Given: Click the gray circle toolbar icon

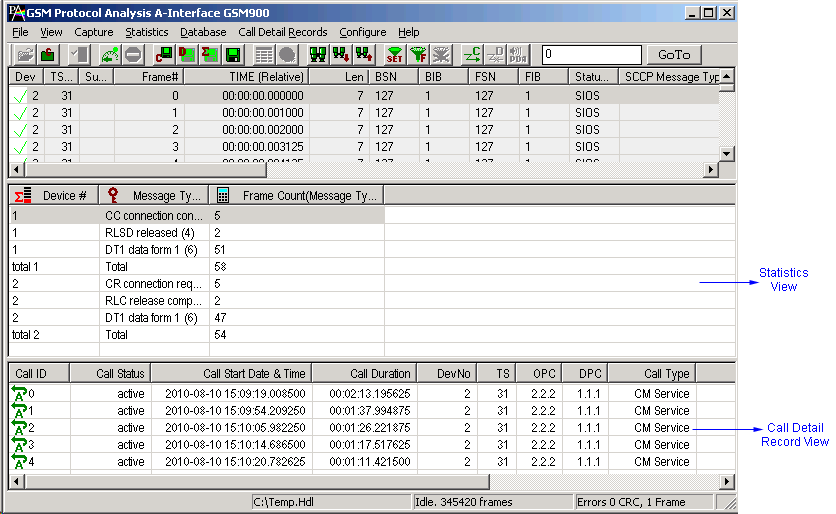Looking at the screenshot, I should (287, 54).
